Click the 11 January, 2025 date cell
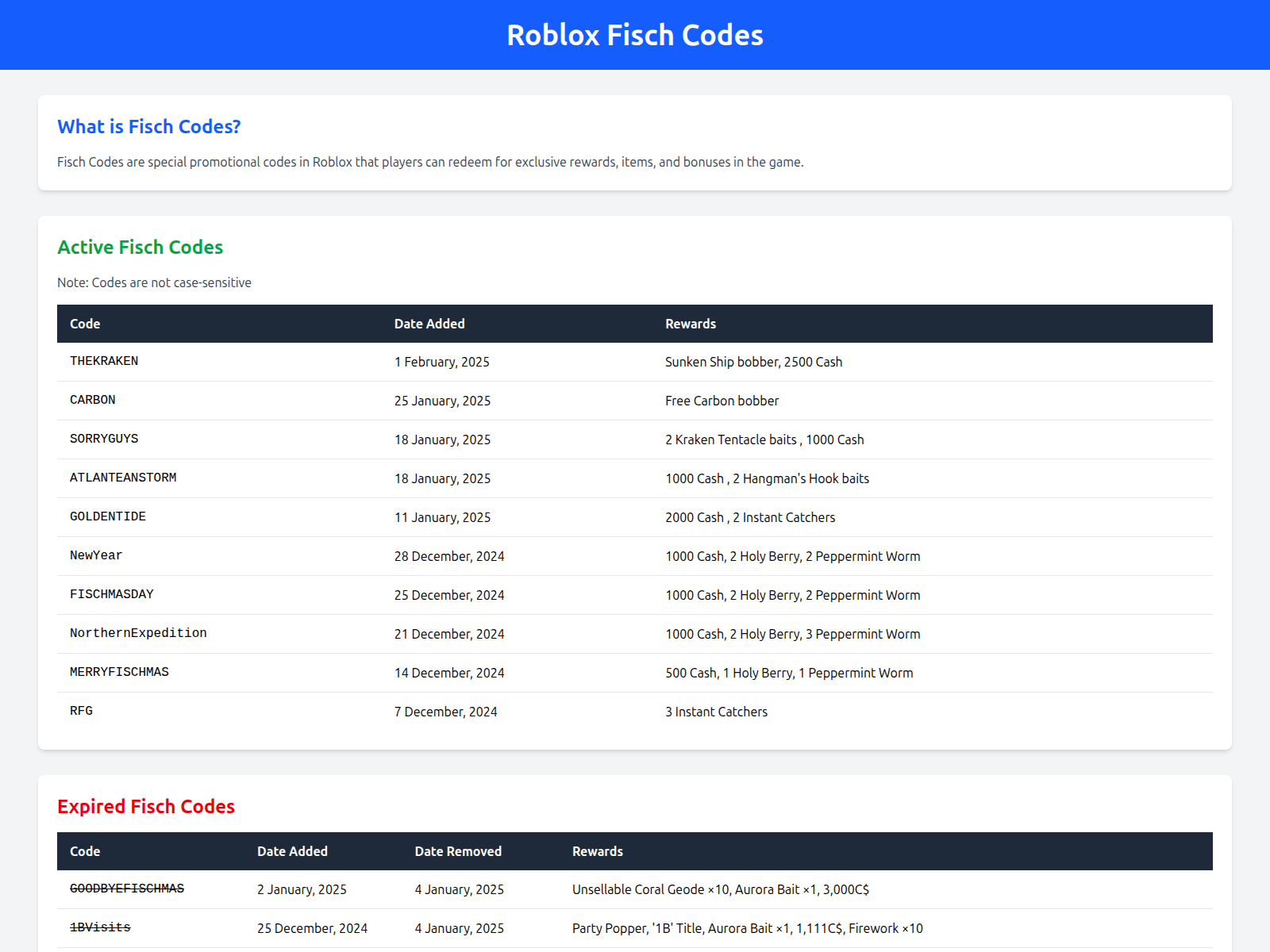 pos(442,517)
